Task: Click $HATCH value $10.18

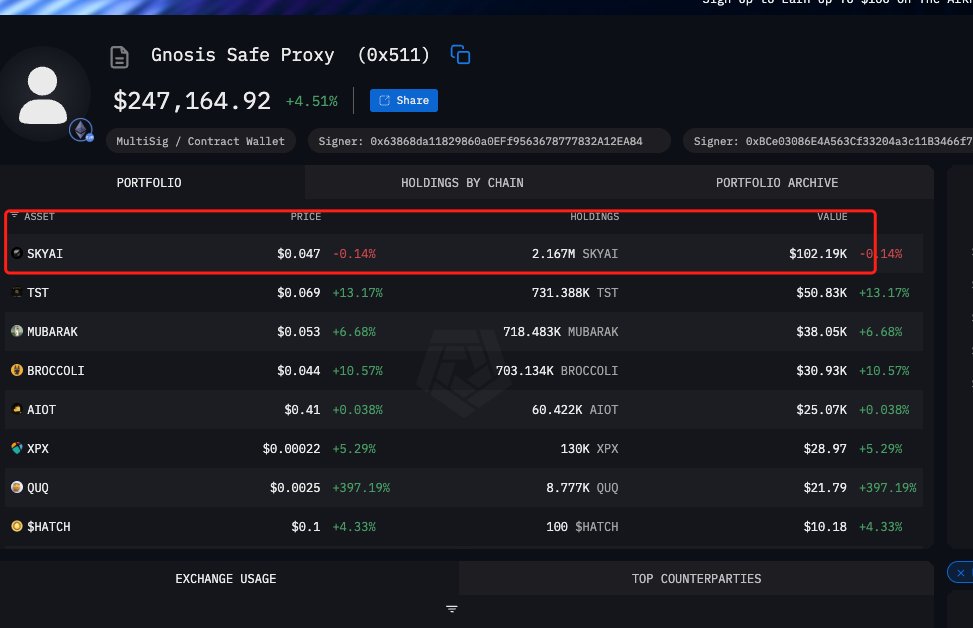Action: click(825, 526)
